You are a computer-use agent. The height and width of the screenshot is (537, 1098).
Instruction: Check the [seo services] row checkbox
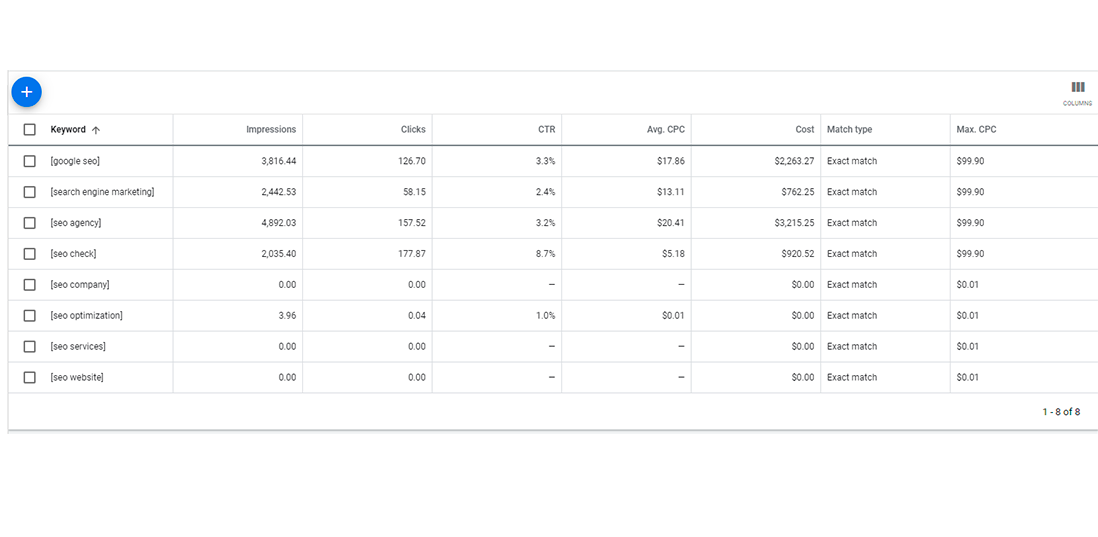point(29,346)
